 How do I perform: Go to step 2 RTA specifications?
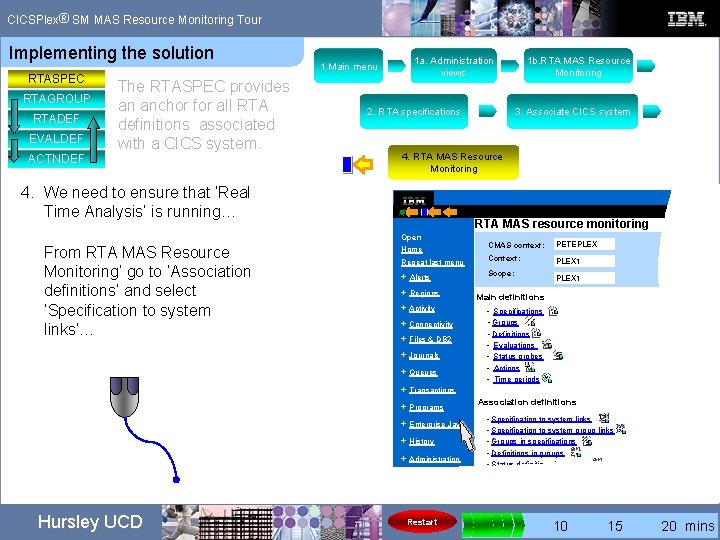pyautogui.click(x=414, y=112)
